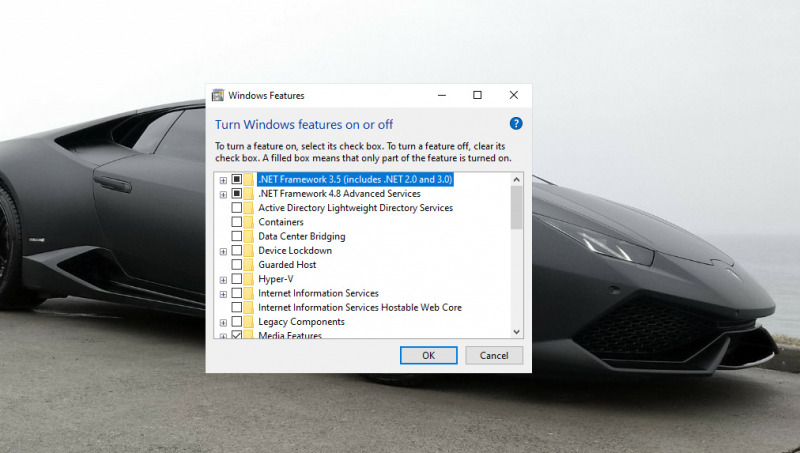Click folder icon beside .NET Framework 4.8
The height and width of the screenshot is (453, 800).
(248, 193)
